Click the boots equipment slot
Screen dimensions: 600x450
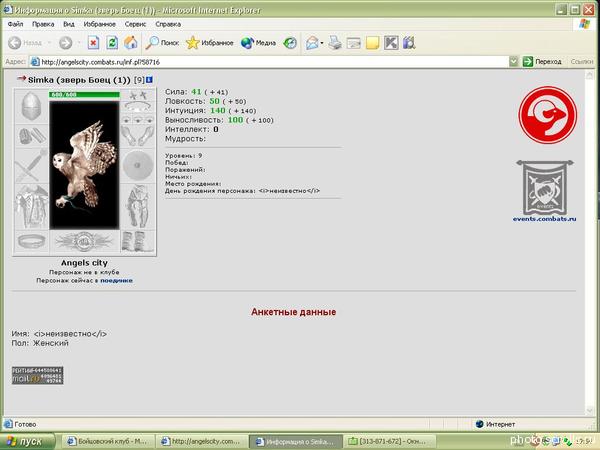138,241
